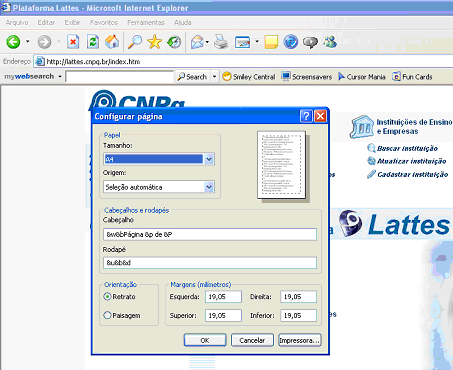Image resolution: width=453 pixels, height=370 pixels.
Task: Open the Atualizar instituição link
Action: [x=411, y=161]
